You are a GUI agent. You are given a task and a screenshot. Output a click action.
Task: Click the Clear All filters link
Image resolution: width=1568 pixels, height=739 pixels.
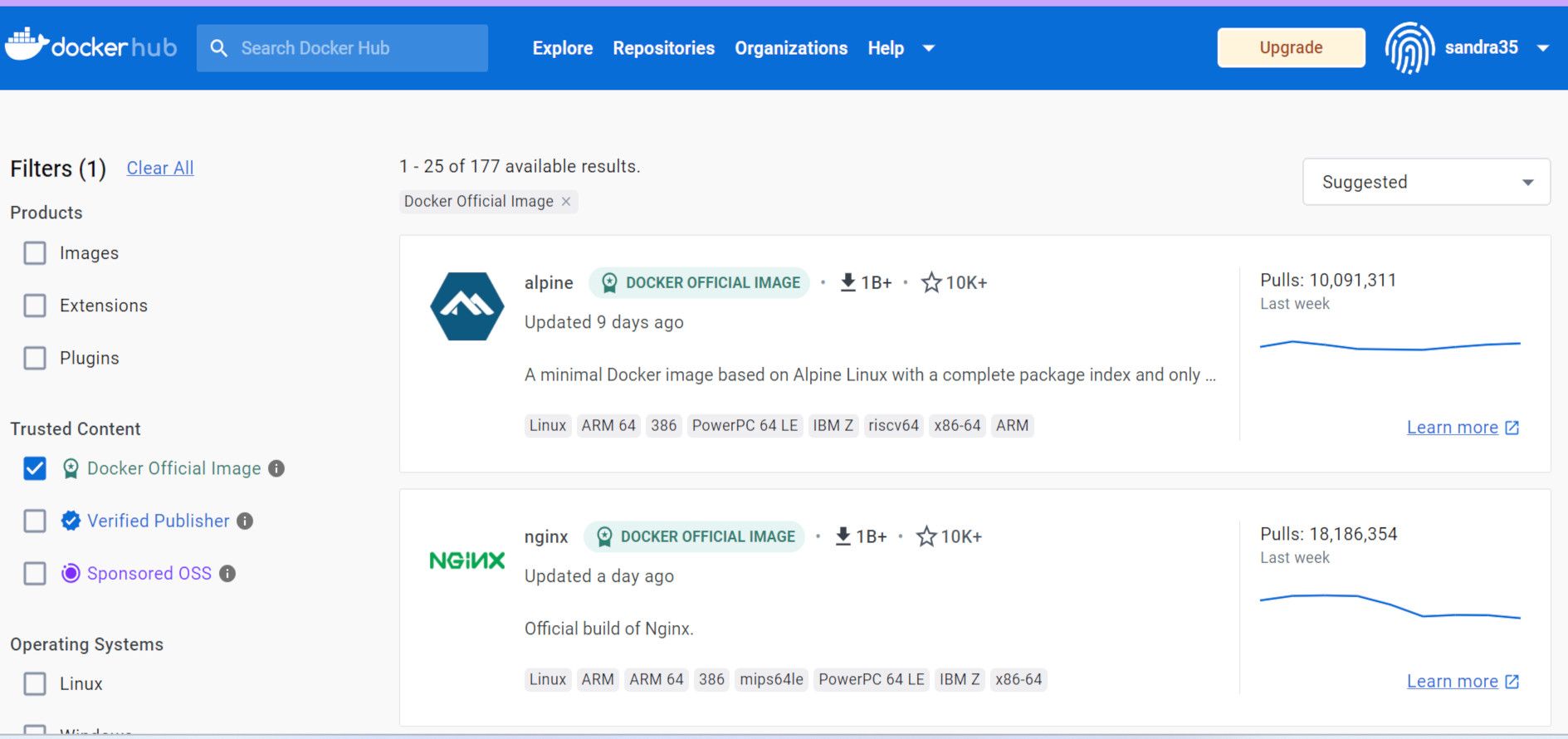[160, 169]
